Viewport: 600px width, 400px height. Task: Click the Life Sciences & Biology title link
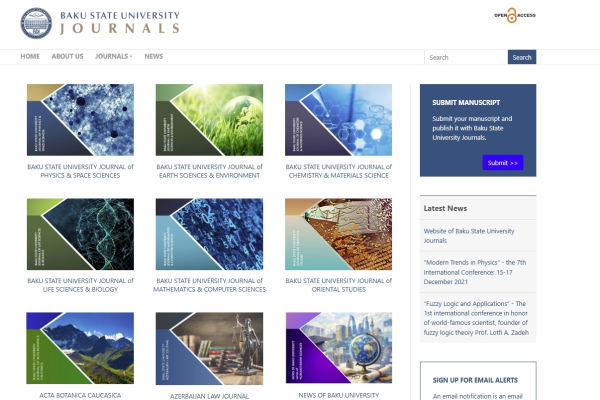pos(80,285)
